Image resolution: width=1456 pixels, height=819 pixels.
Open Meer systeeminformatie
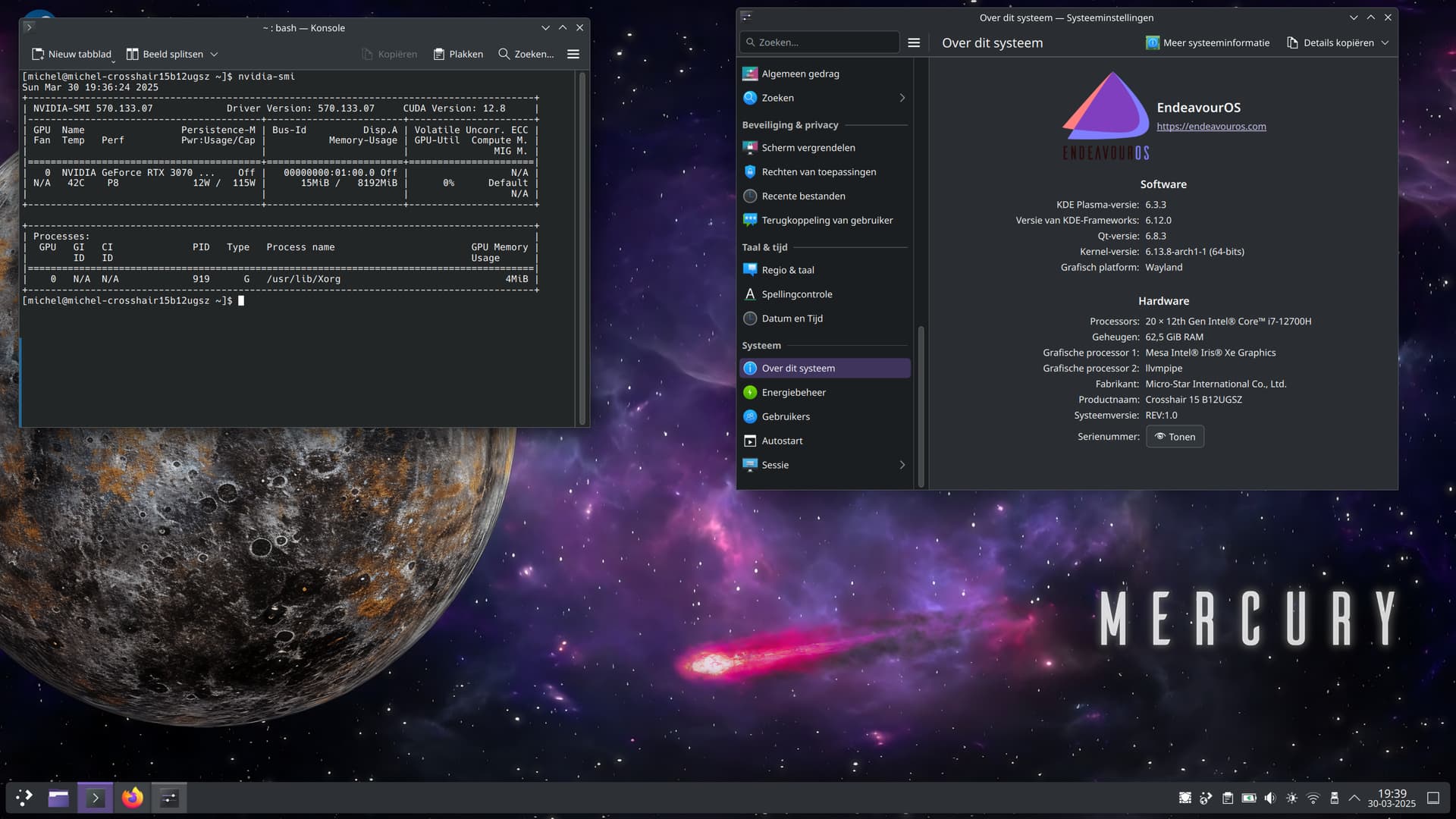point(1207,42)
